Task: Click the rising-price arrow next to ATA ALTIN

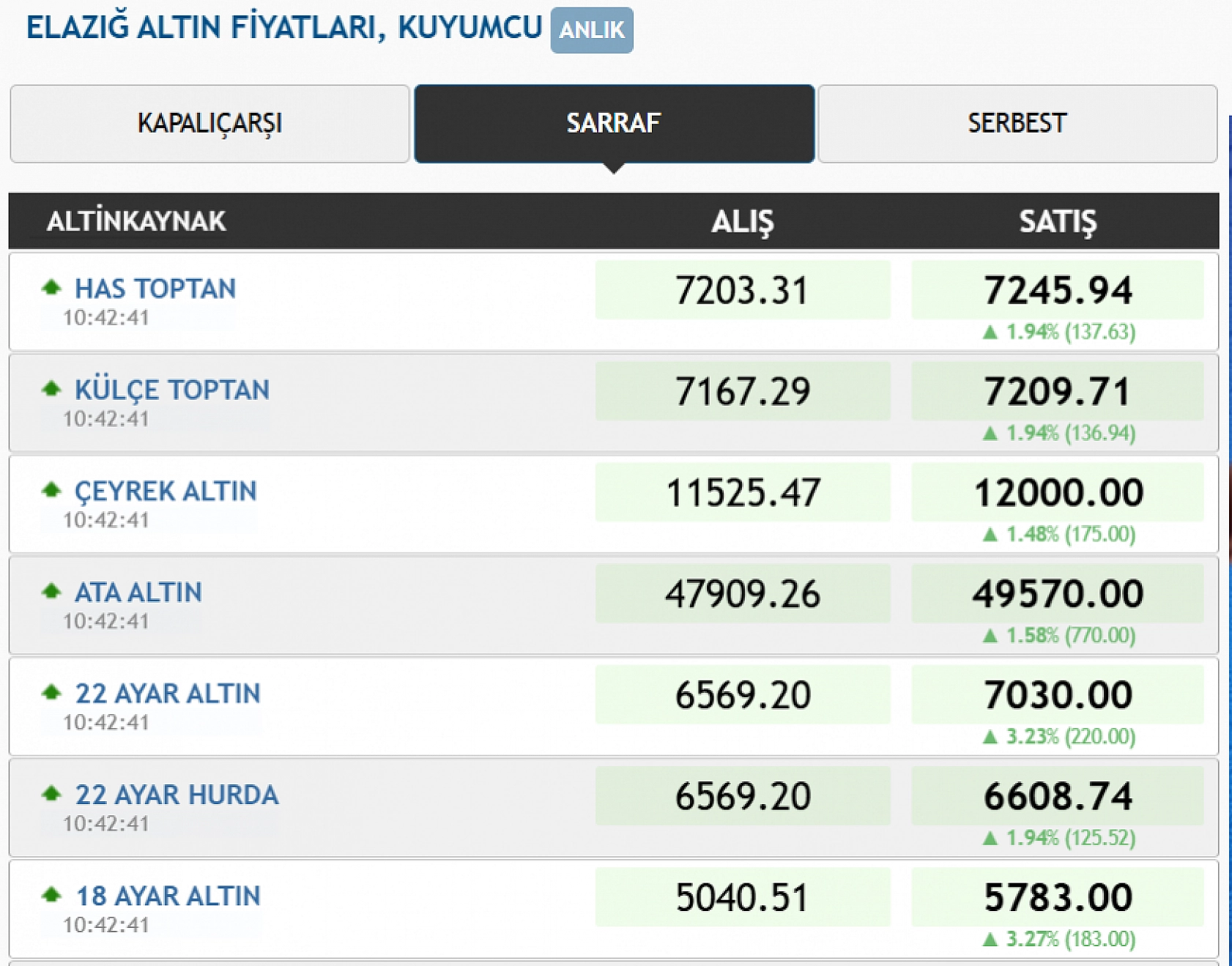Action: pos(50,592)
